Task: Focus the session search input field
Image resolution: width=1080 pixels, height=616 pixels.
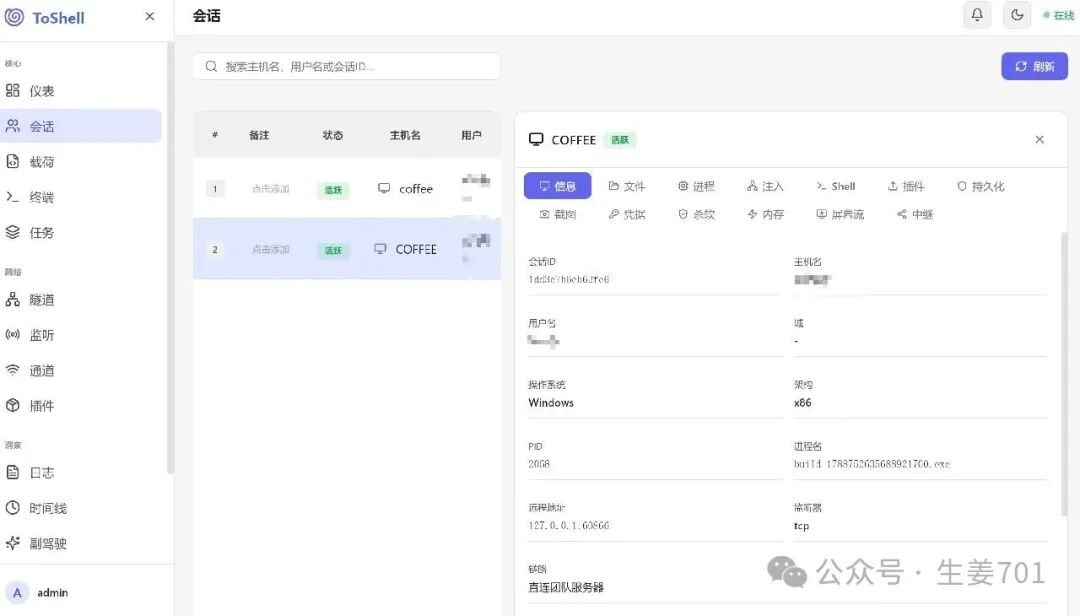Action: click(346, 66)
